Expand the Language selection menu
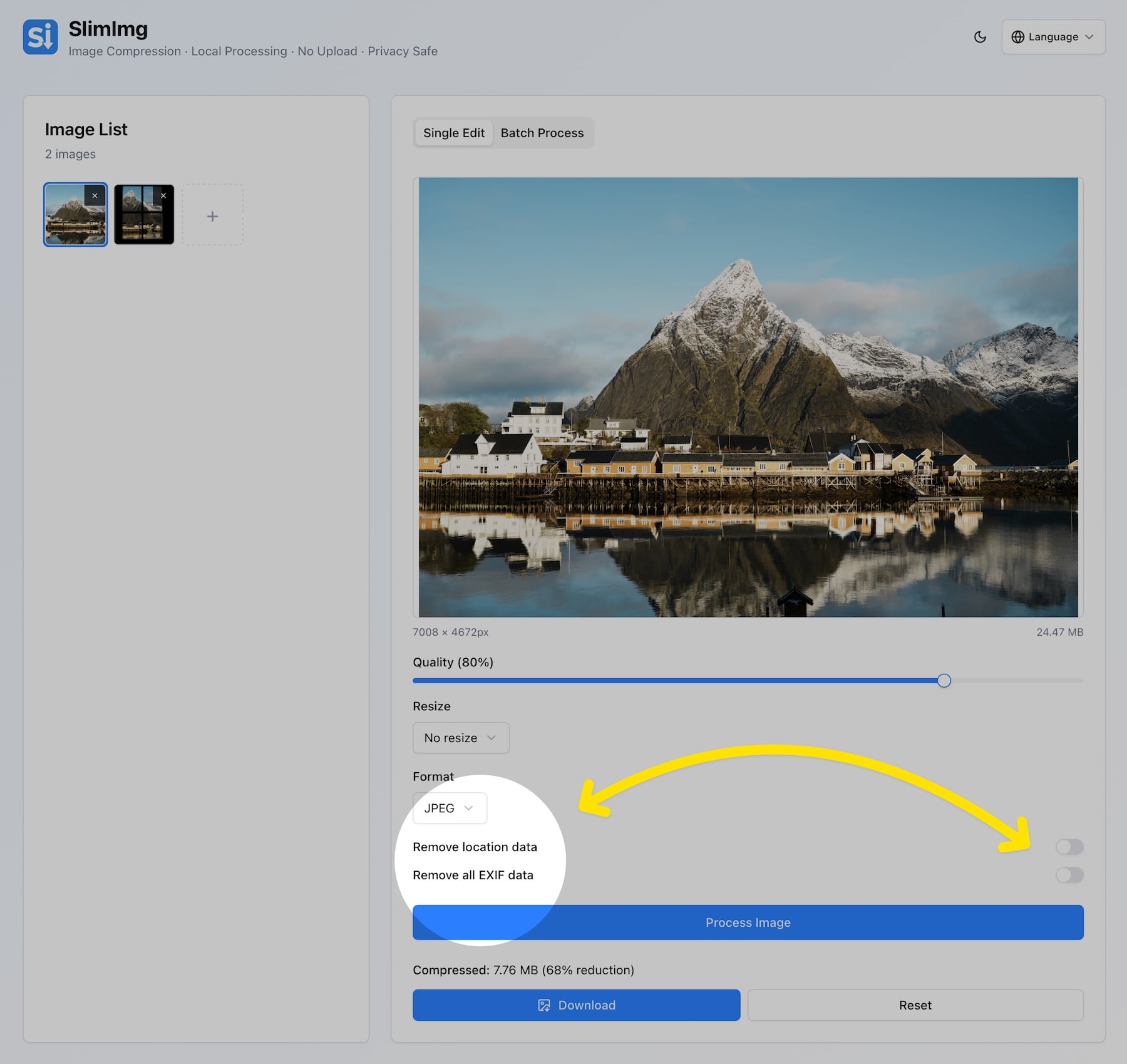Viewport: 1127px width, 1064px height. point(1052,36)
